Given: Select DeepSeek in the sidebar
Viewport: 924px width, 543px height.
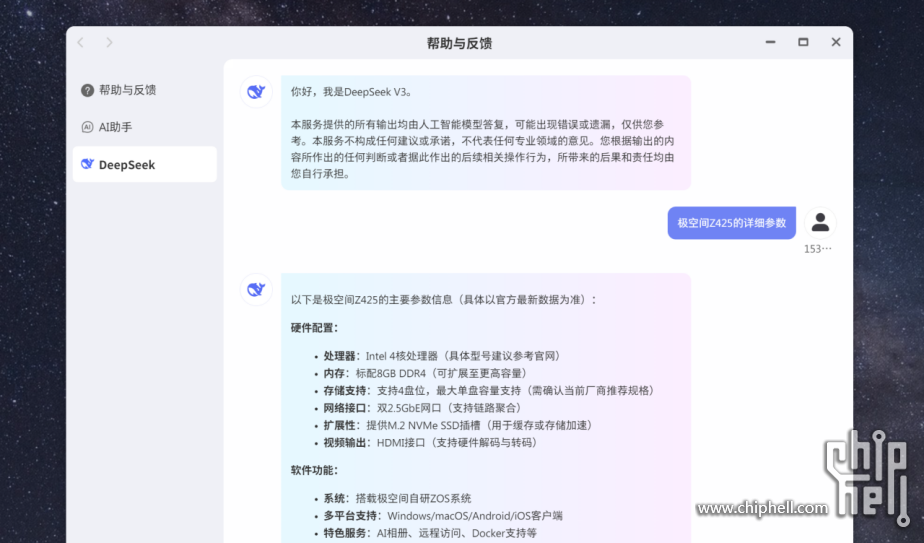Looking at the screenshot, I should [x=144, y=164].
